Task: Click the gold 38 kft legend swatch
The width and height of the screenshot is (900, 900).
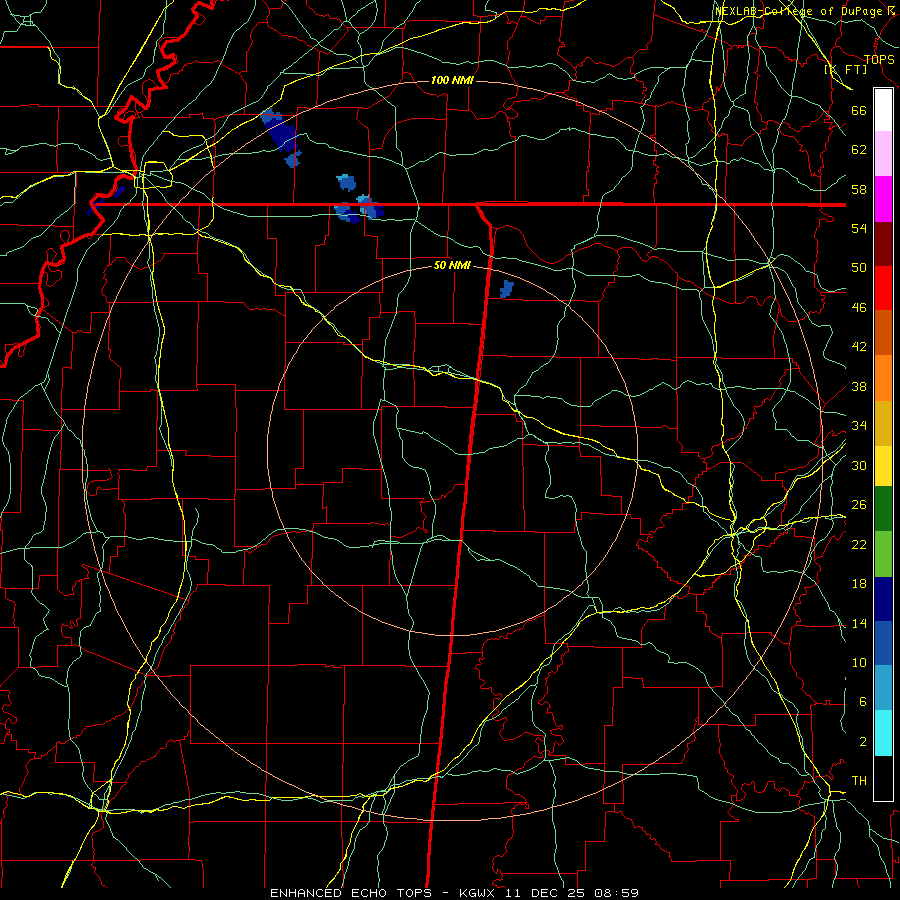Action: click(x=883, y=423)
